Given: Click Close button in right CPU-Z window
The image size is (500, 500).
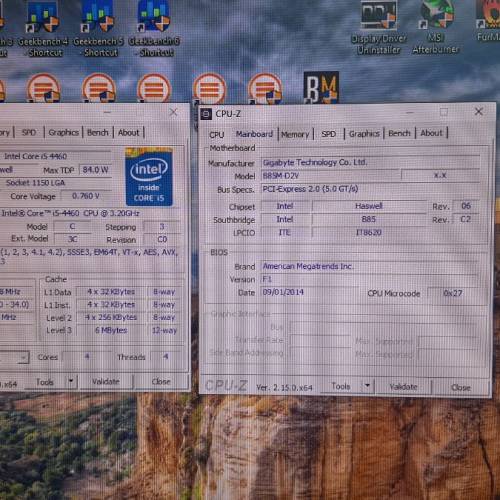Looking at the screenshot, I should (461, 387).
